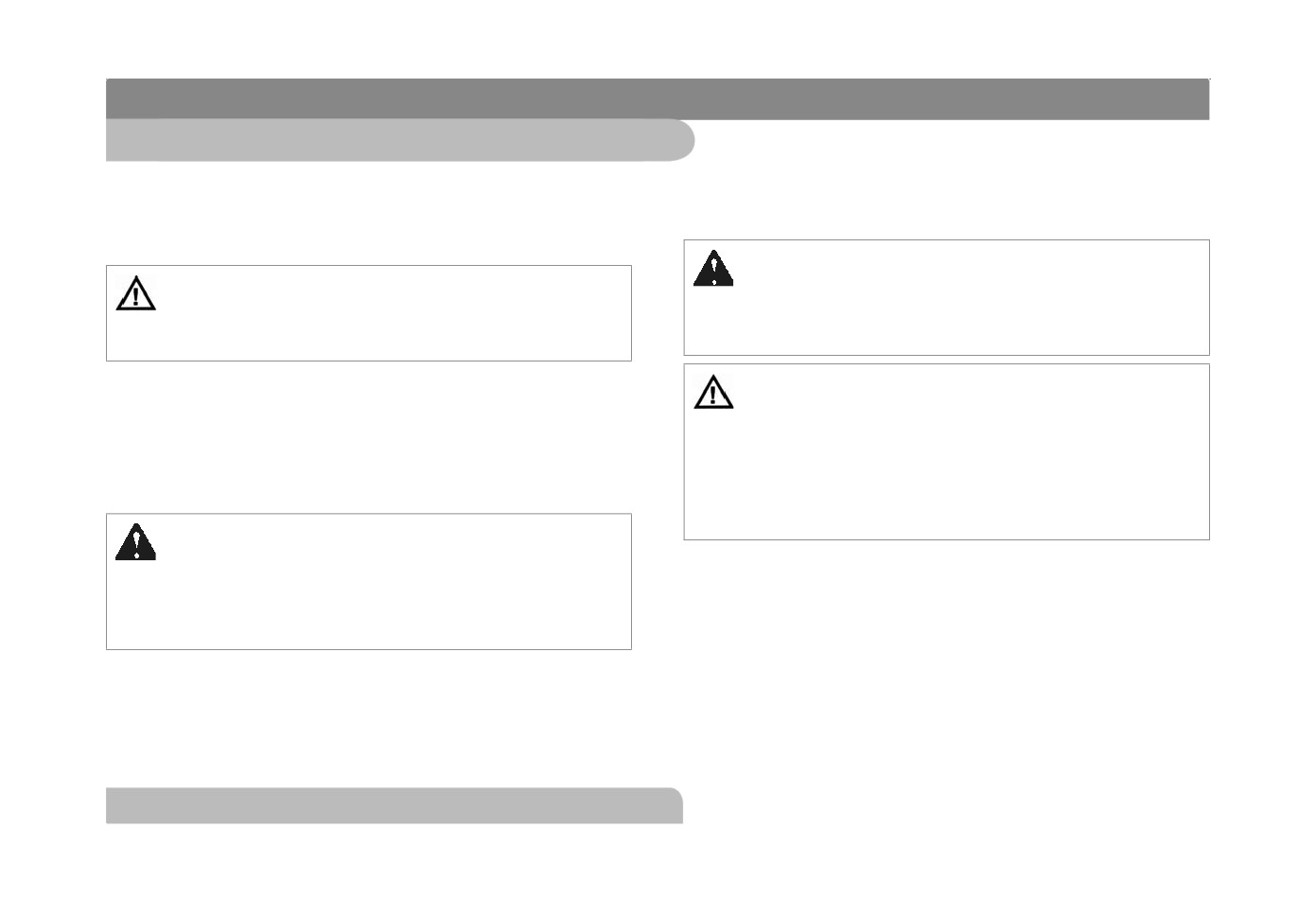This screenshot has height=899, width=1316.
Task: Click the blank area above the upper-right warning box
Action: [x=946, y=201]
